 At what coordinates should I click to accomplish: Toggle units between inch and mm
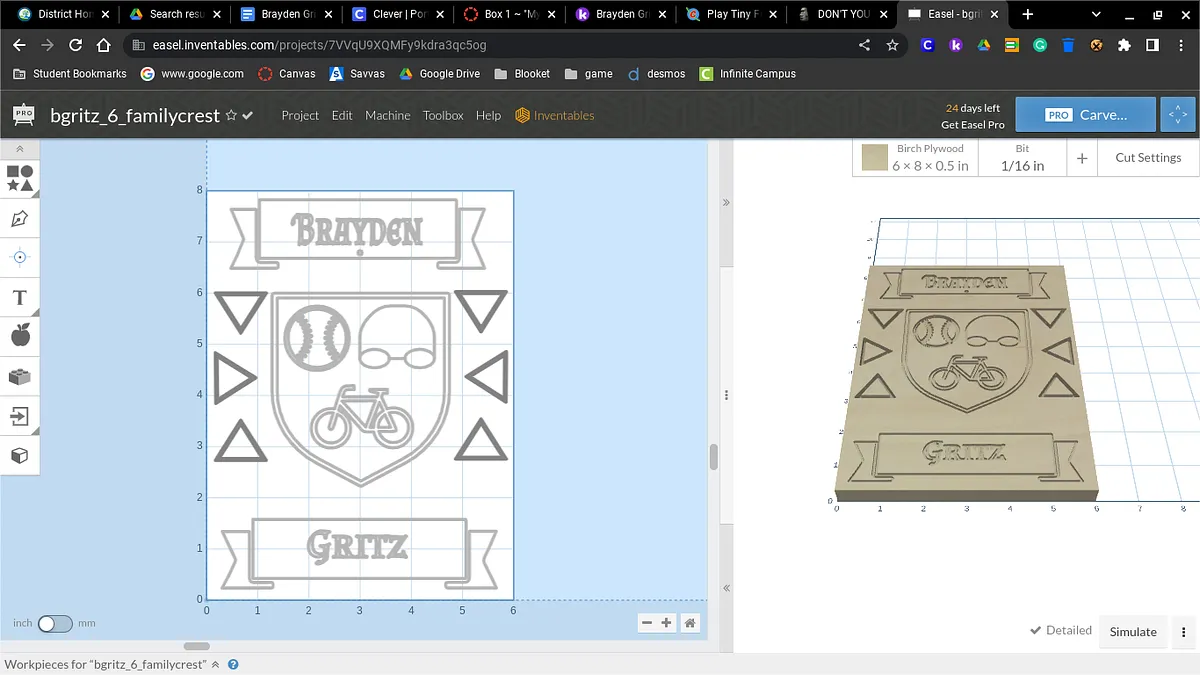point(55,623)
